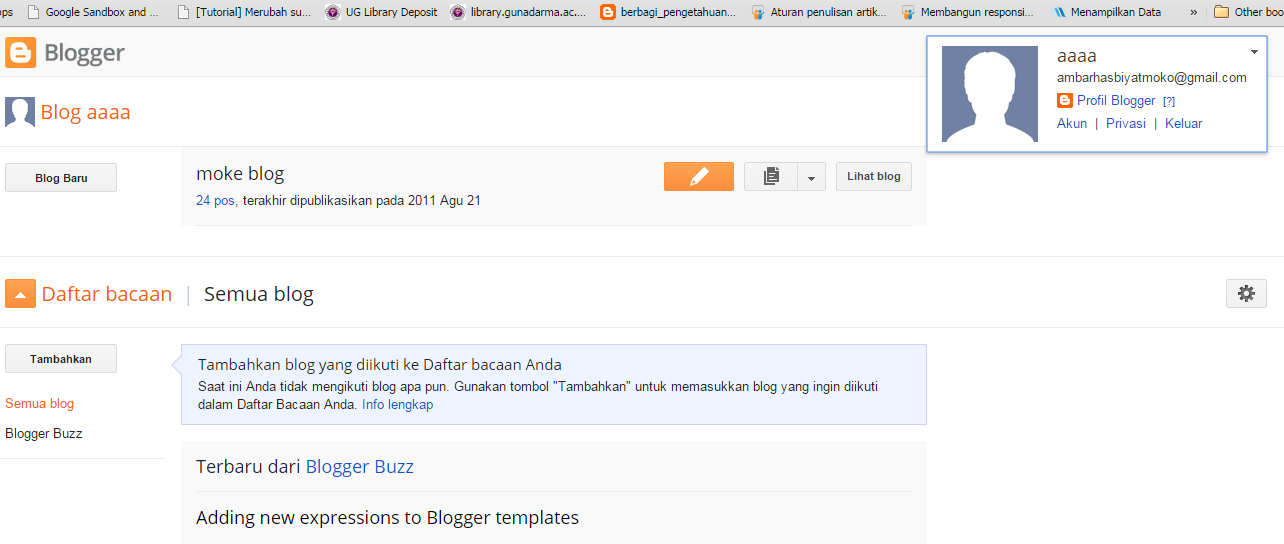Open berbagi_pengetahuan bookmark
The image size is (1284, 544).
pos(668,12)
